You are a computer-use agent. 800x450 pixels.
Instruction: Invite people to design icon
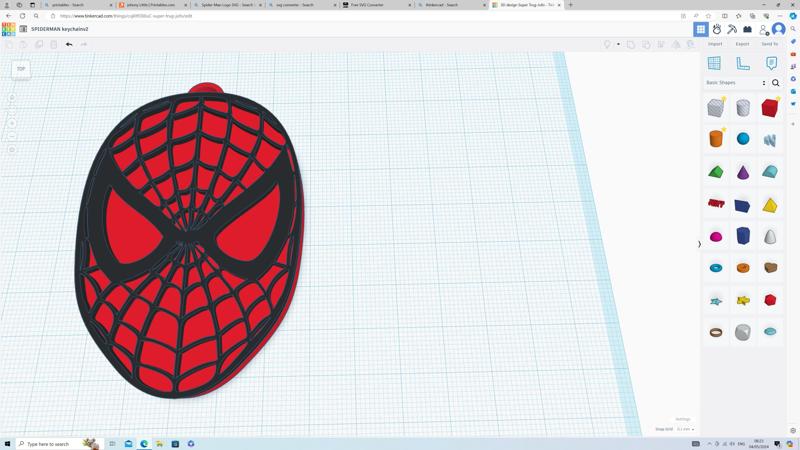click(x=763, y=30)
